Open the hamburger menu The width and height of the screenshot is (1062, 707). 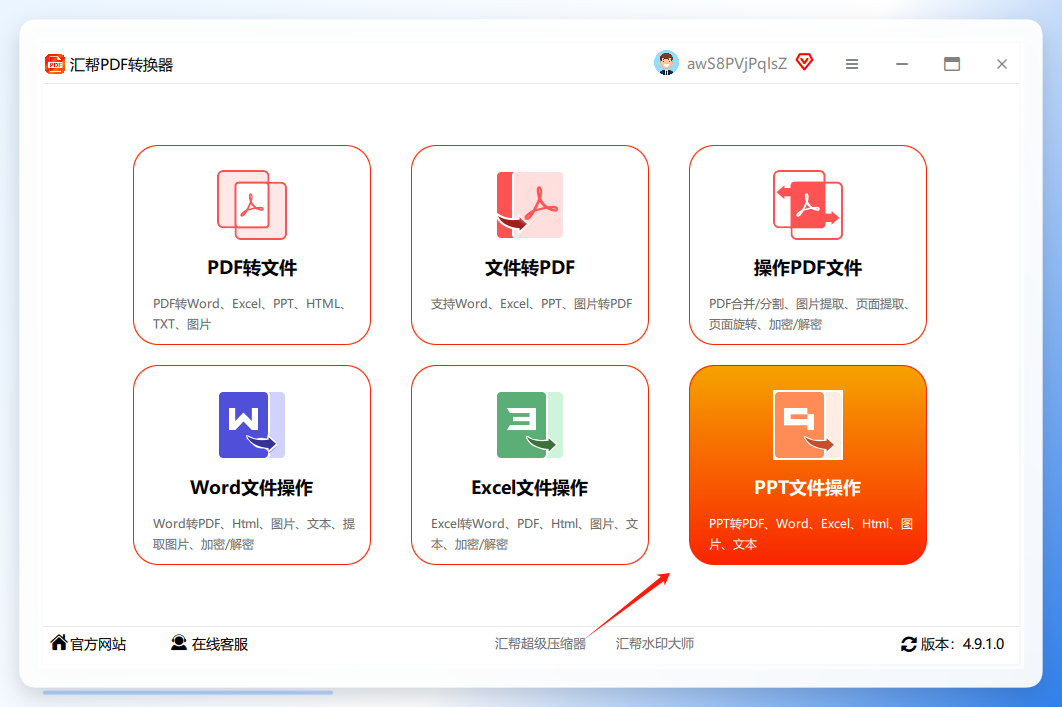tap(852, 64)
